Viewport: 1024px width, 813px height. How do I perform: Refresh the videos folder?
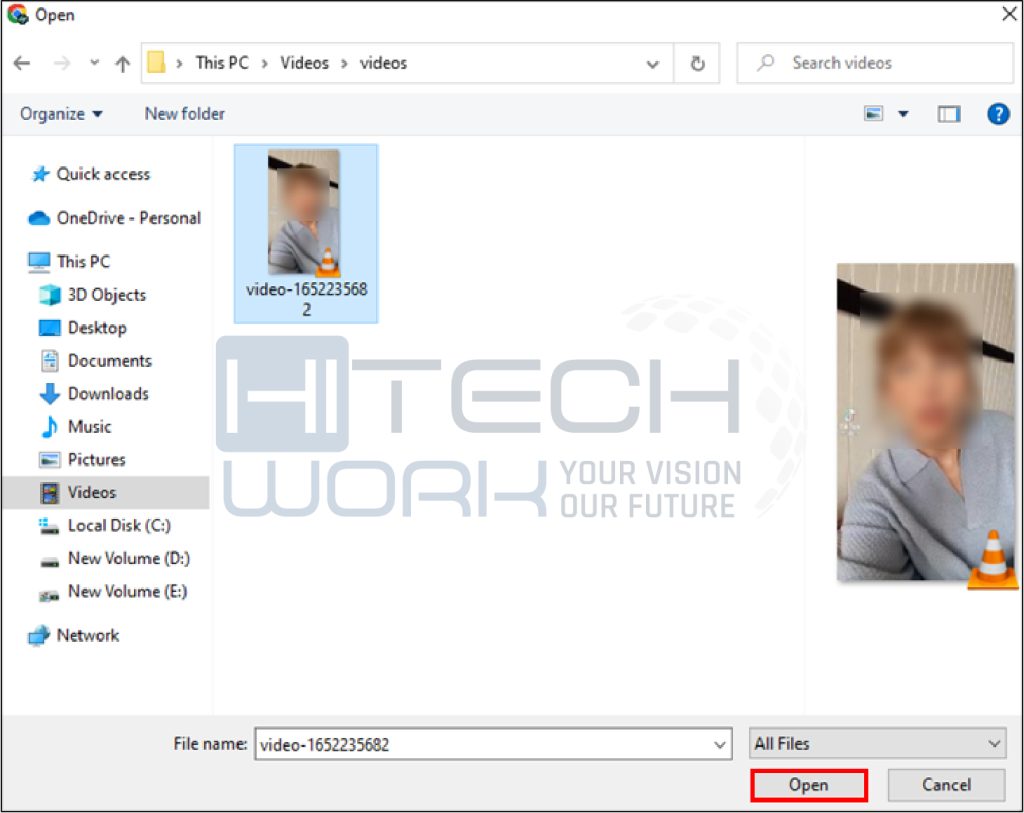coord(697,63)
